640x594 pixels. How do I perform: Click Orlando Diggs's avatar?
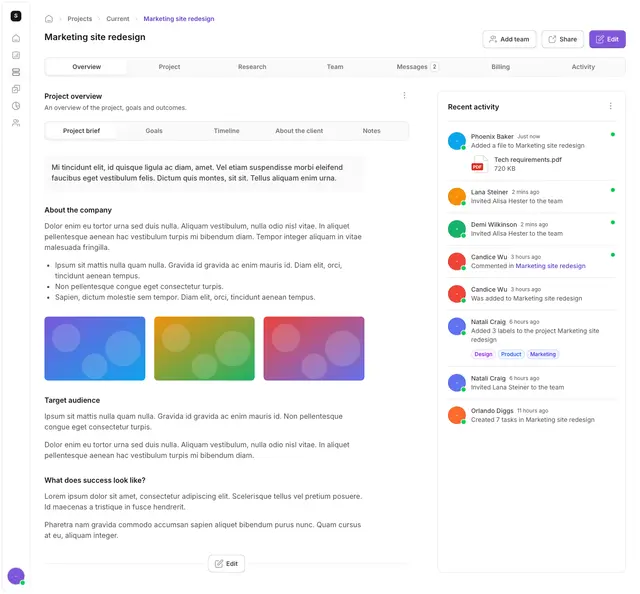(x=457, y=415)
